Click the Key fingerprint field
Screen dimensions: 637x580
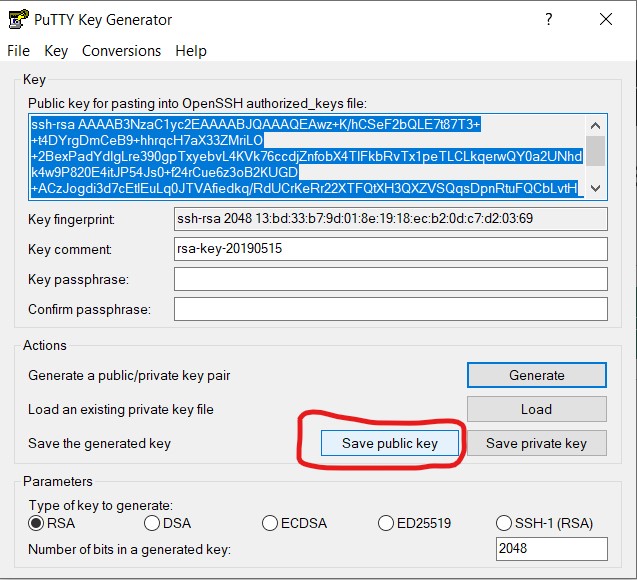click(x=391, y=219)
